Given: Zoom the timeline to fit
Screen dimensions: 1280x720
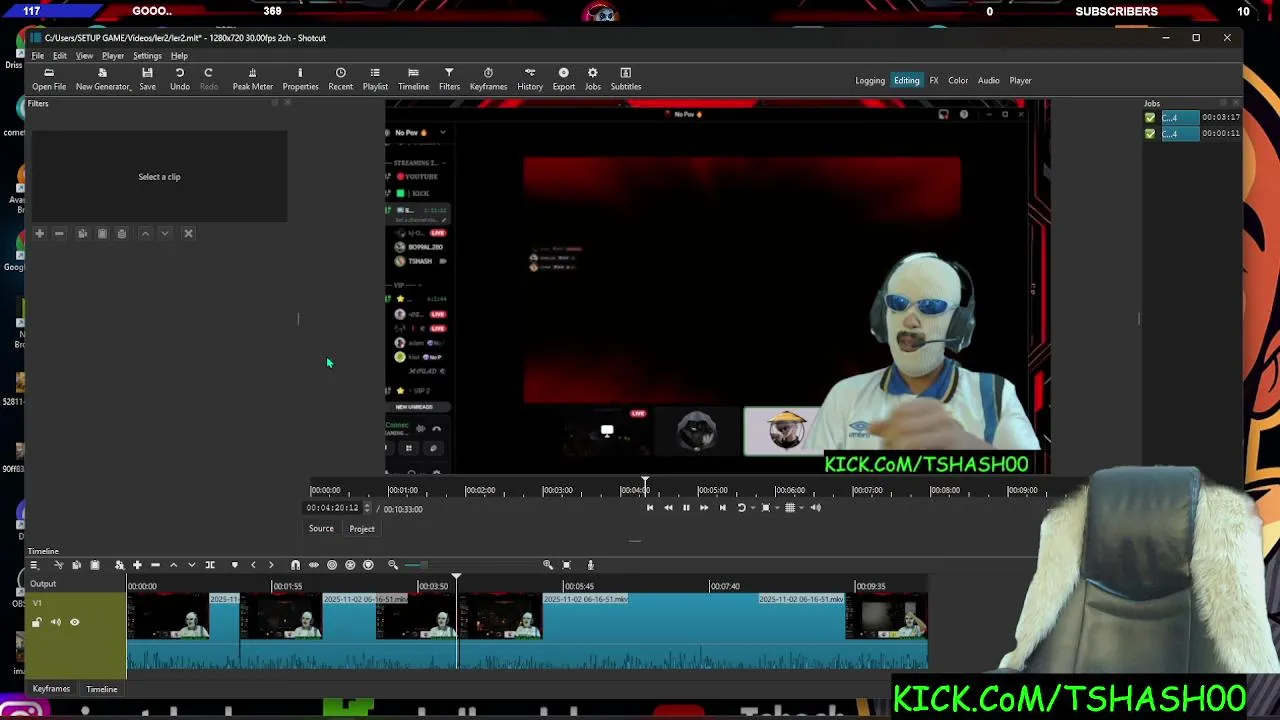Looking at the screenshot, I should coord(567,565).
